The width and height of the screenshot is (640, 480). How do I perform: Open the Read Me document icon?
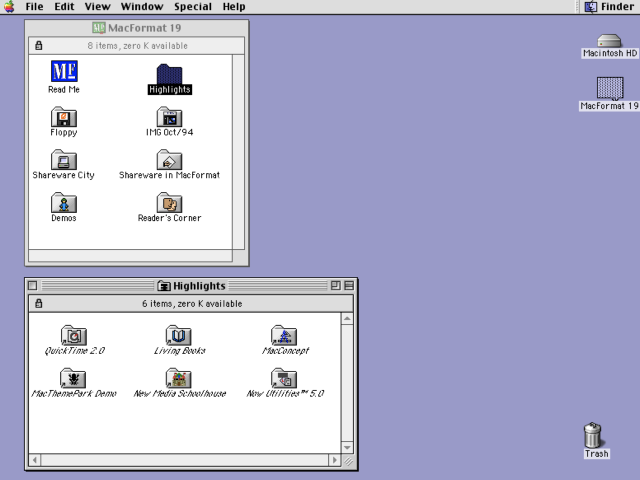click(x=64, y=71)
